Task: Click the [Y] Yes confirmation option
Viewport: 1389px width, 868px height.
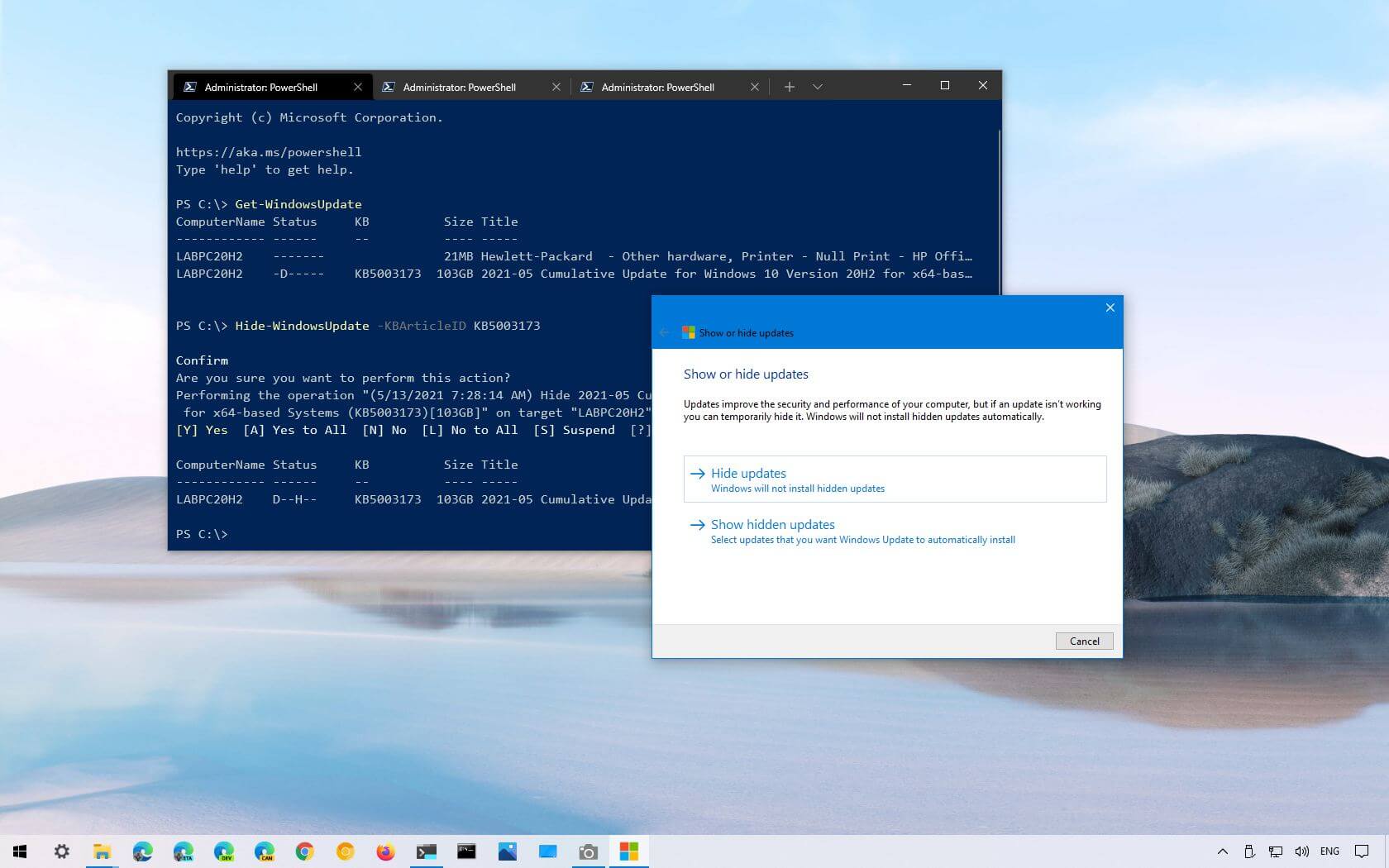Action: pyautogui.click(x=202, y=430)
